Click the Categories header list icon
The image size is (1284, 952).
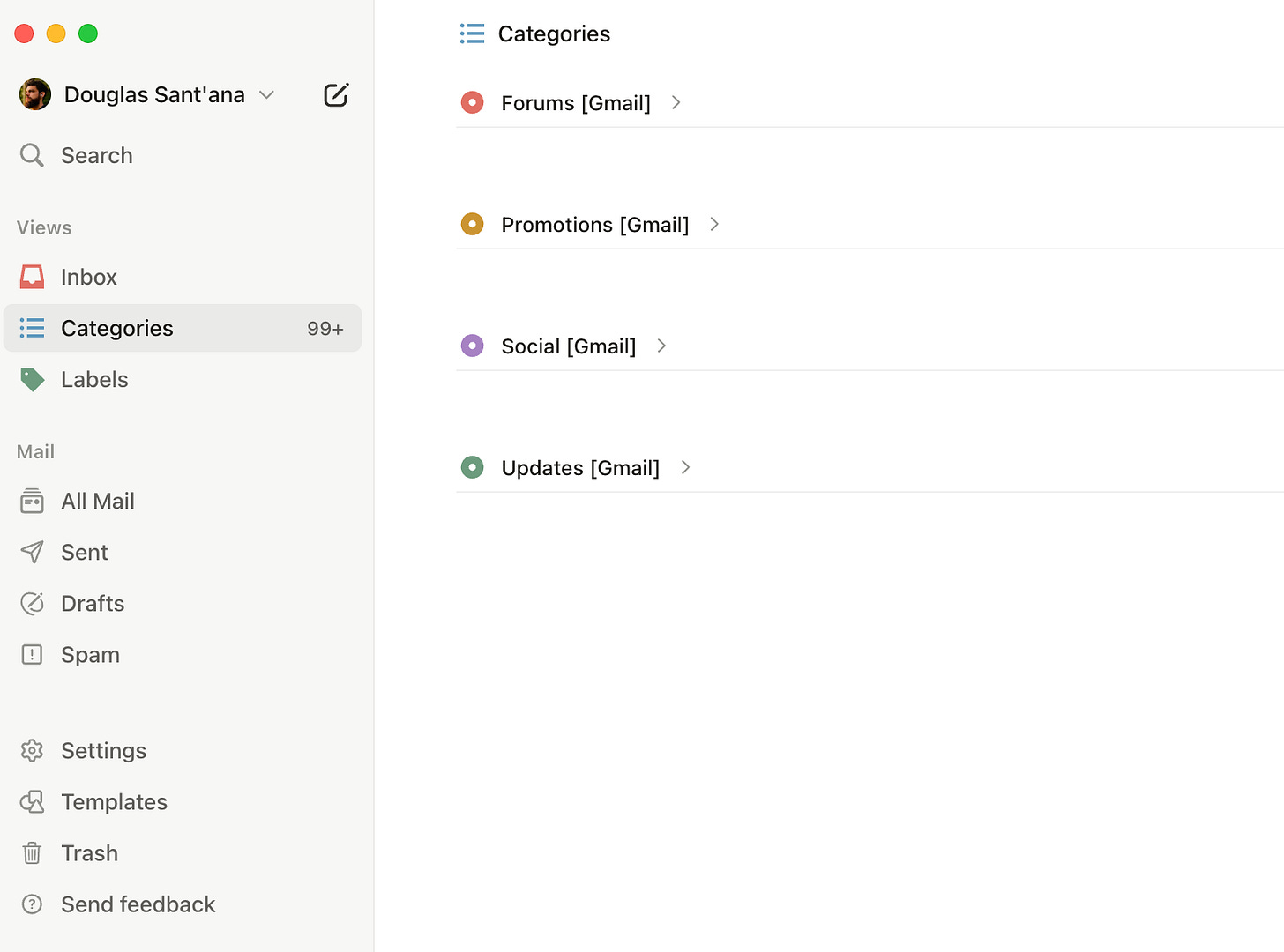(472, 33)
